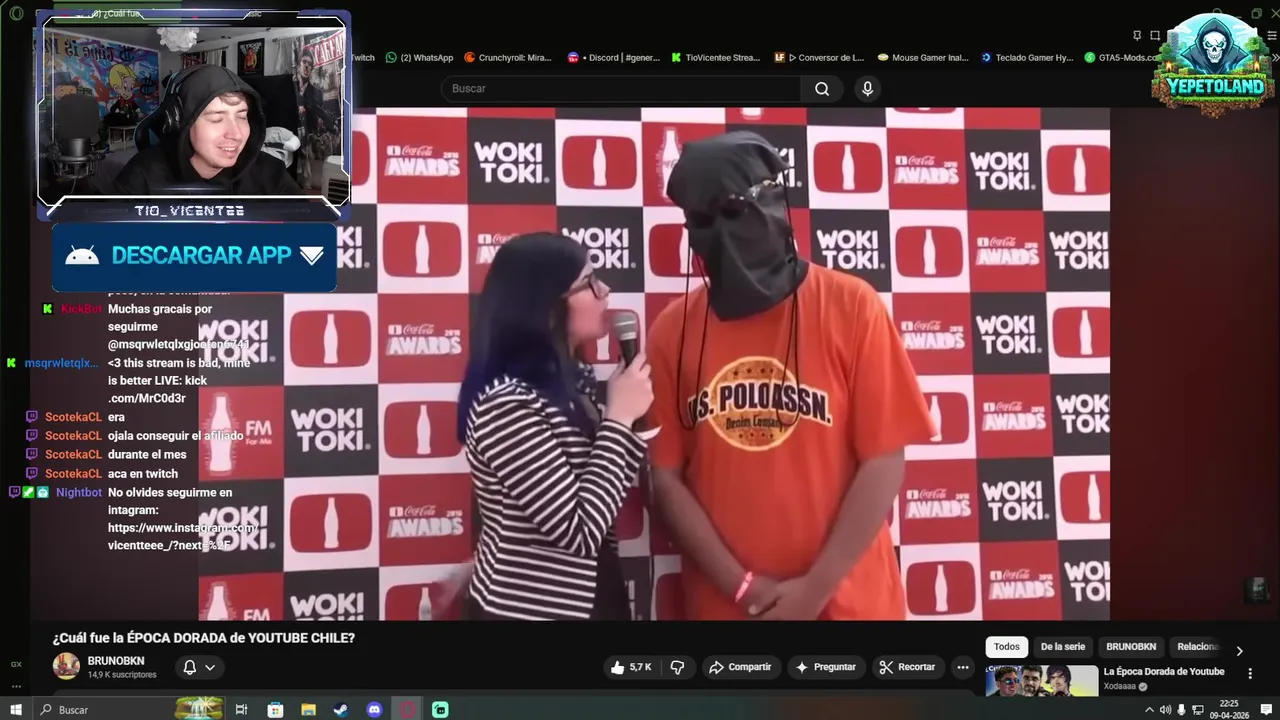This screenshot has width=1280, height=720.
Task: Select the Todos filter chip
Action: 1007,647
